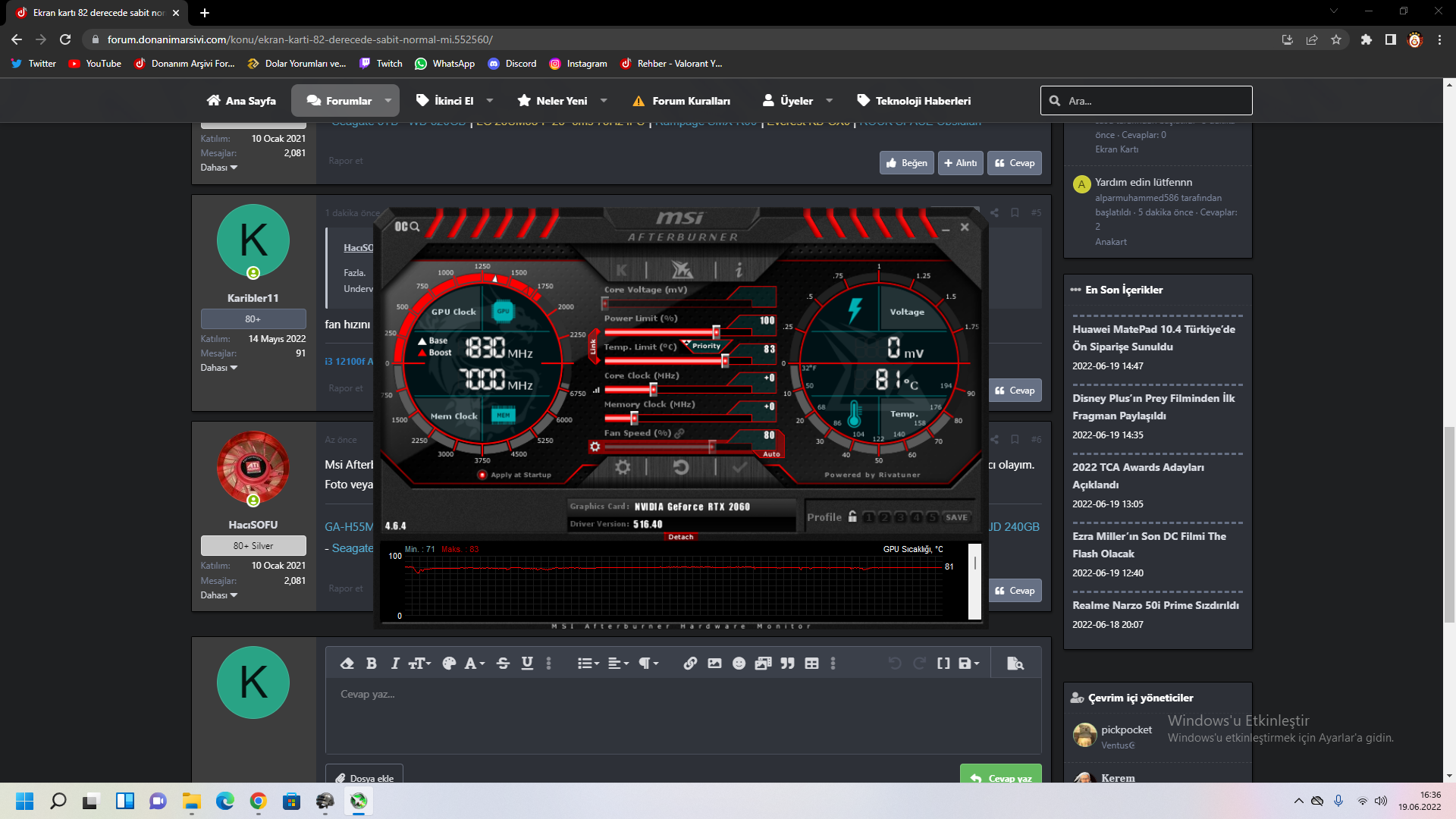Screen dimensions: 1456x819
Task: Click Afterburner profile SAVE button
Action: (x=956, y=517)
